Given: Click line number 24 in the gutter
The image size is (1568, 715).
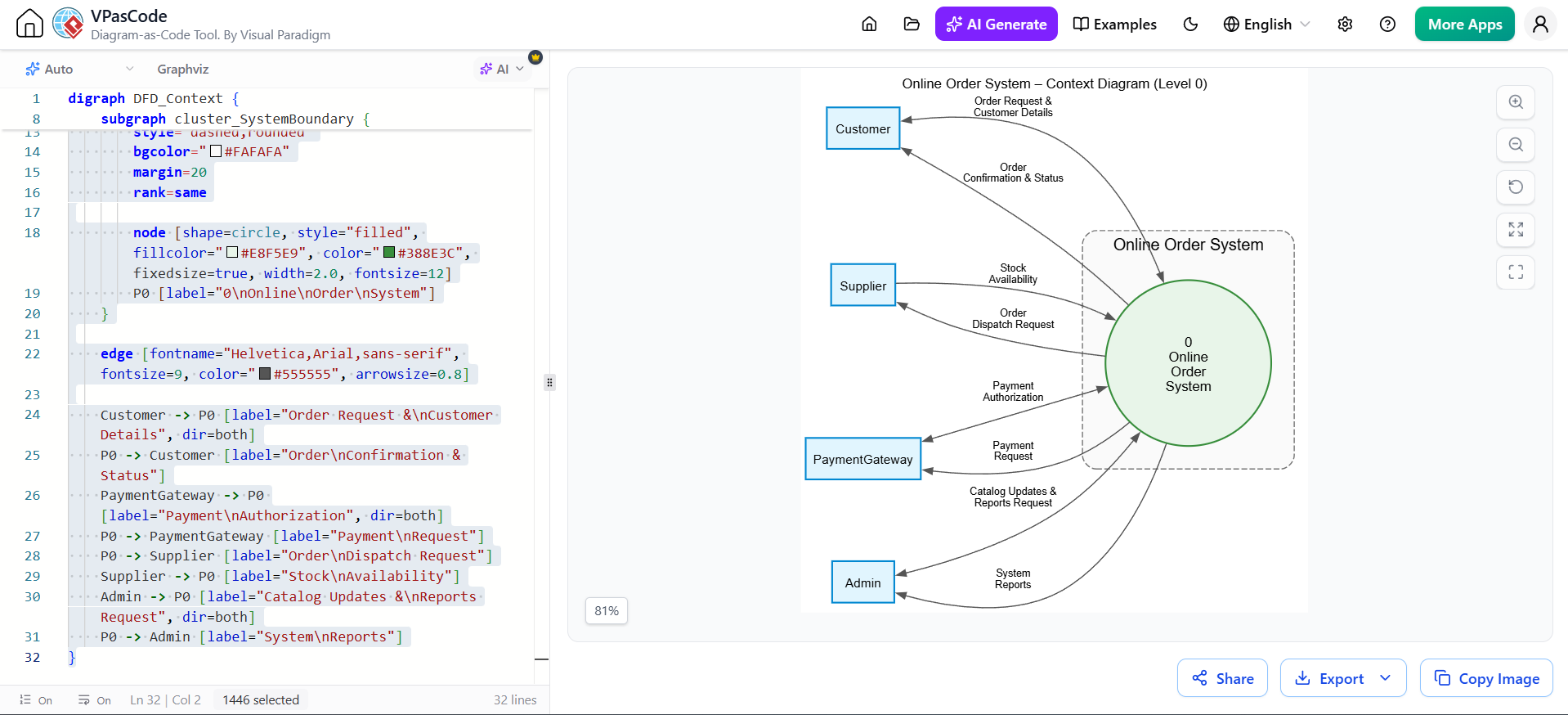Looking at the screenshot, I should [32, 414].
